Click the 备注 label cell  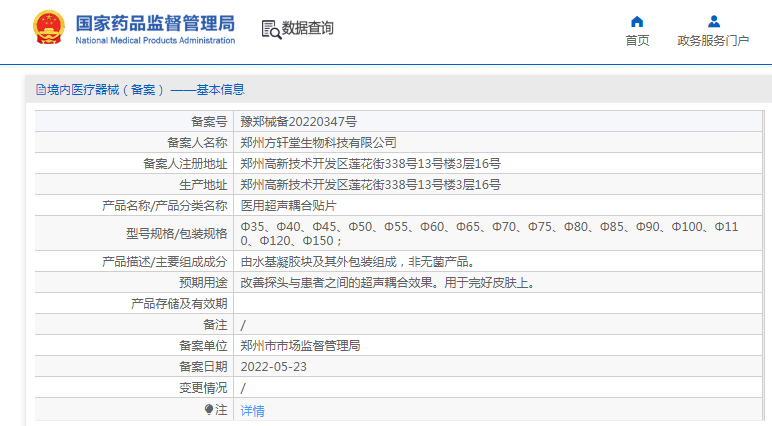134,325
